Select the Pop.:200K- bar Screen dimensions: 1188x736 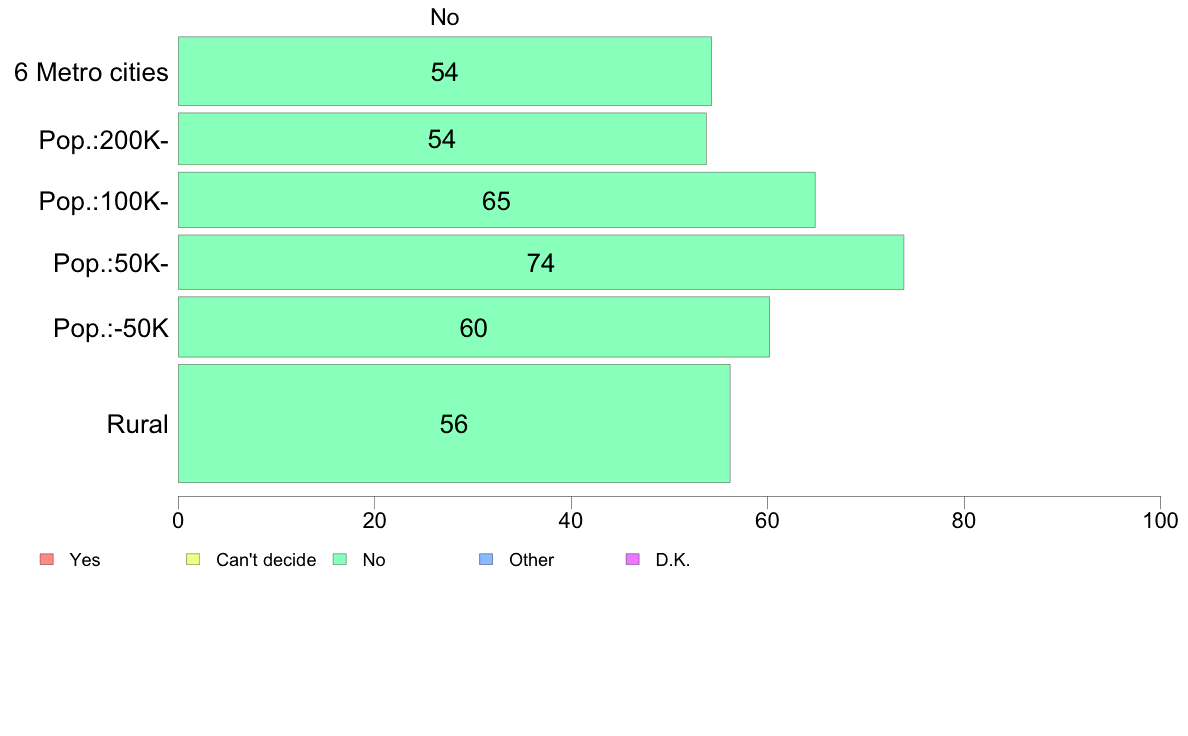coord(442,139)
